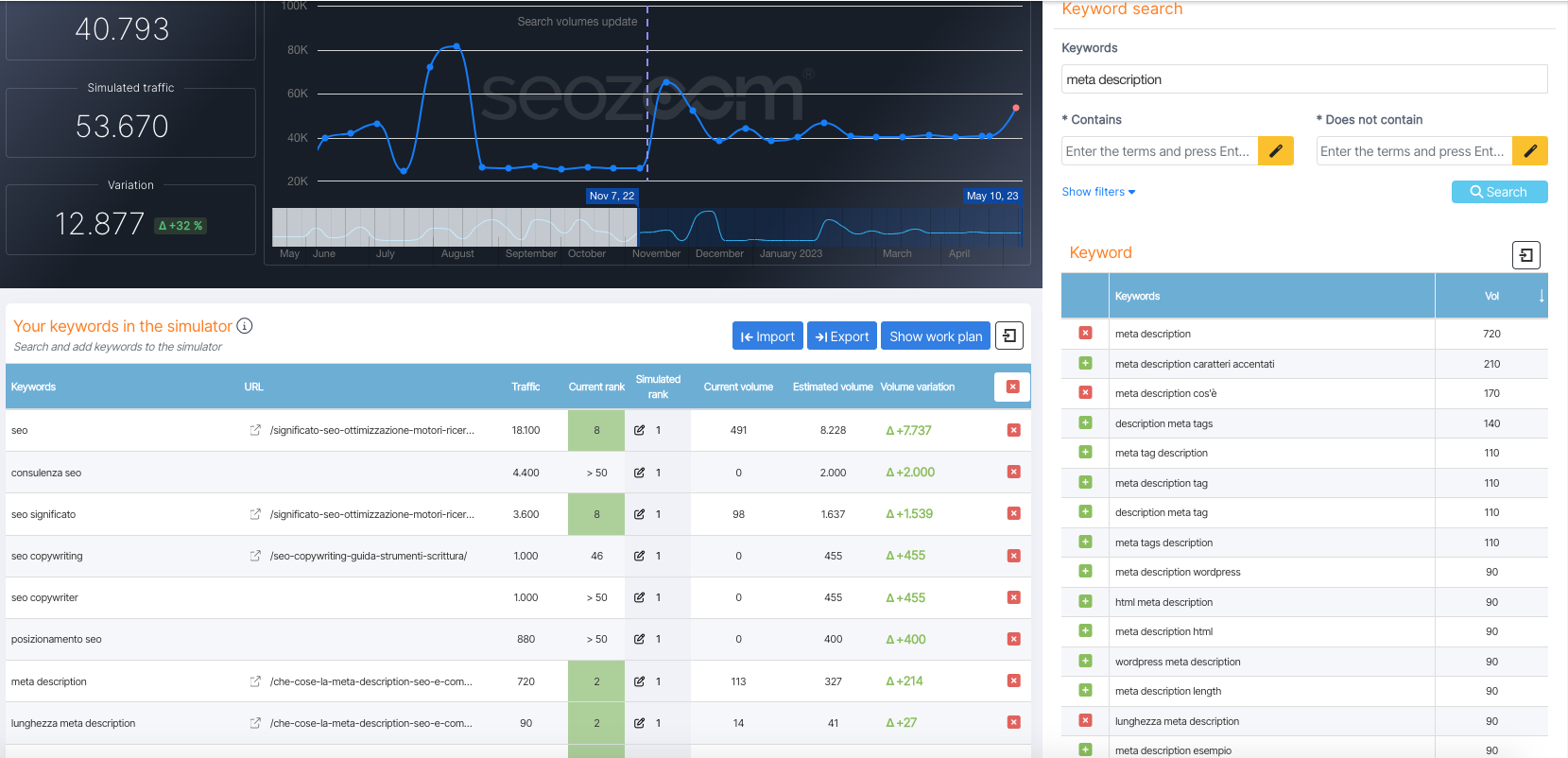Open the meta-description URL in 'meta description' row
Viewport: 1568px width, 758px height.
371,681
